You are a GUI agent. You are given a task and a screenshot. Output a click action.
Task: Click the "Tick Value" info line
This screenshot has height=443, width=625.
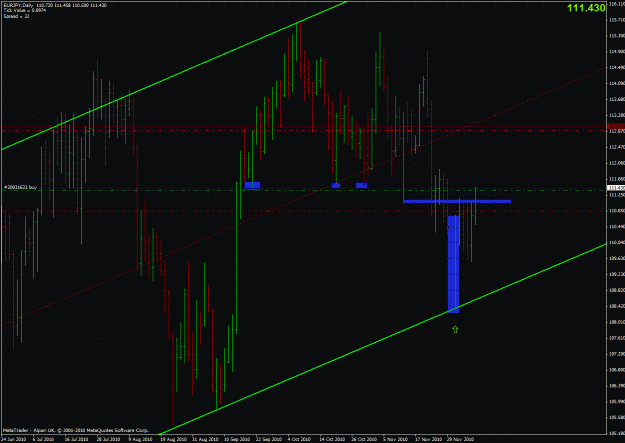(x=24, y=10)
